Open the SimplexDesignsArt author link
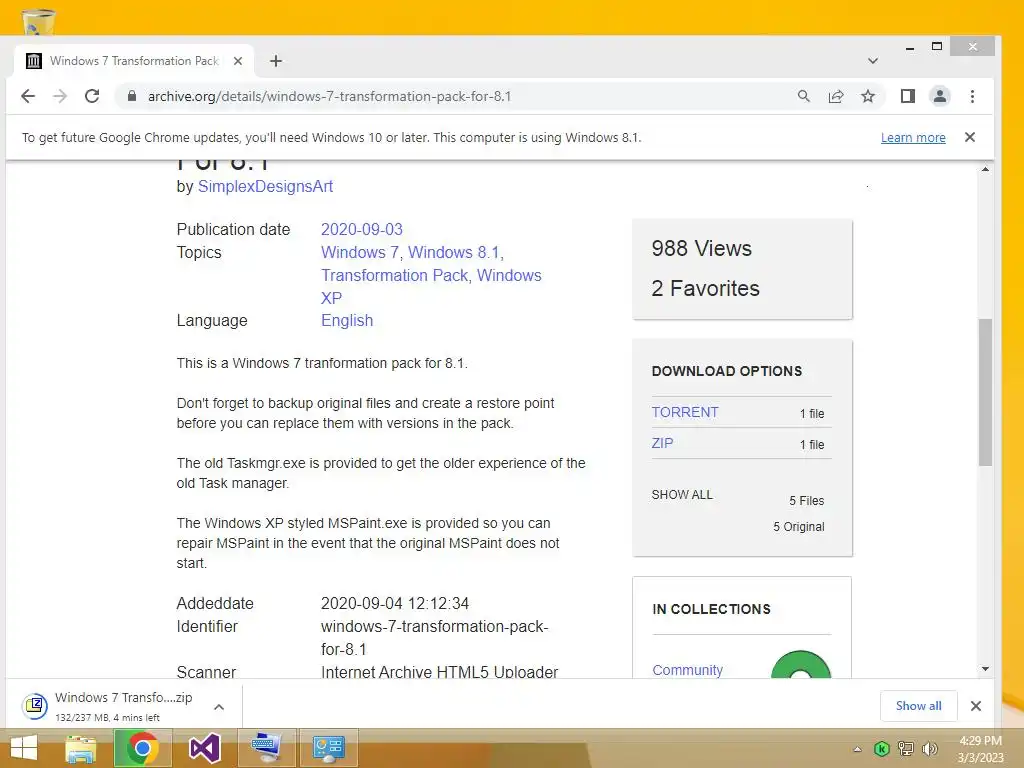 (265, 186)
